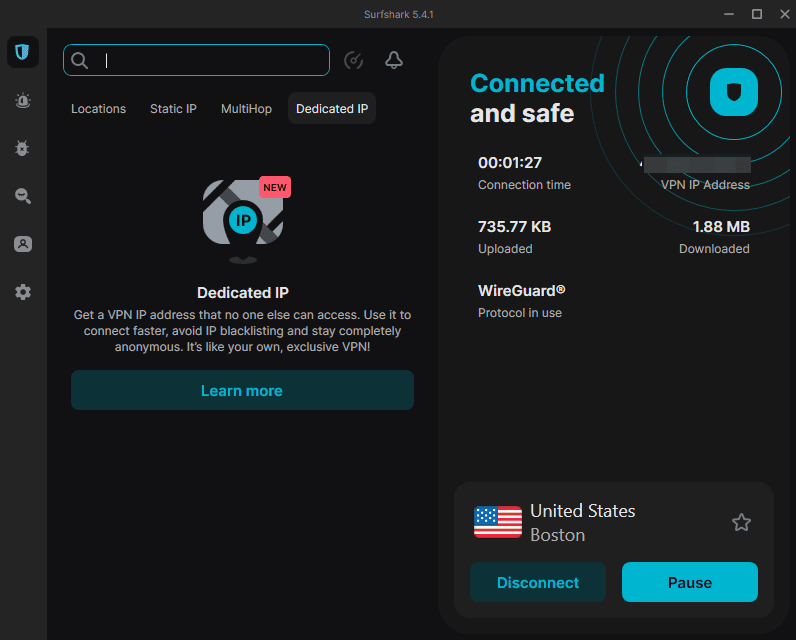Viewport: 796px width, 640px height.
Task: Open the Alert siren icon in sidebar
Action: click(22, 100)
